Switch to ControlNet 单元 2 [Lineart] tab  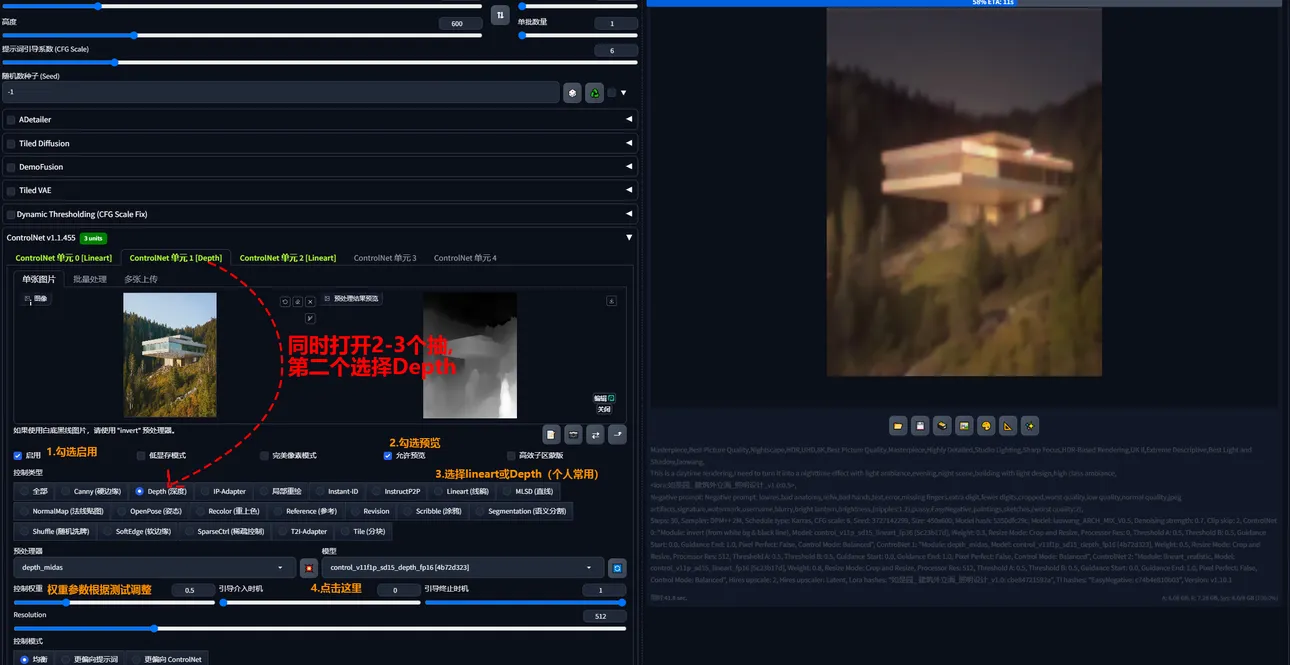pos(288,258)
